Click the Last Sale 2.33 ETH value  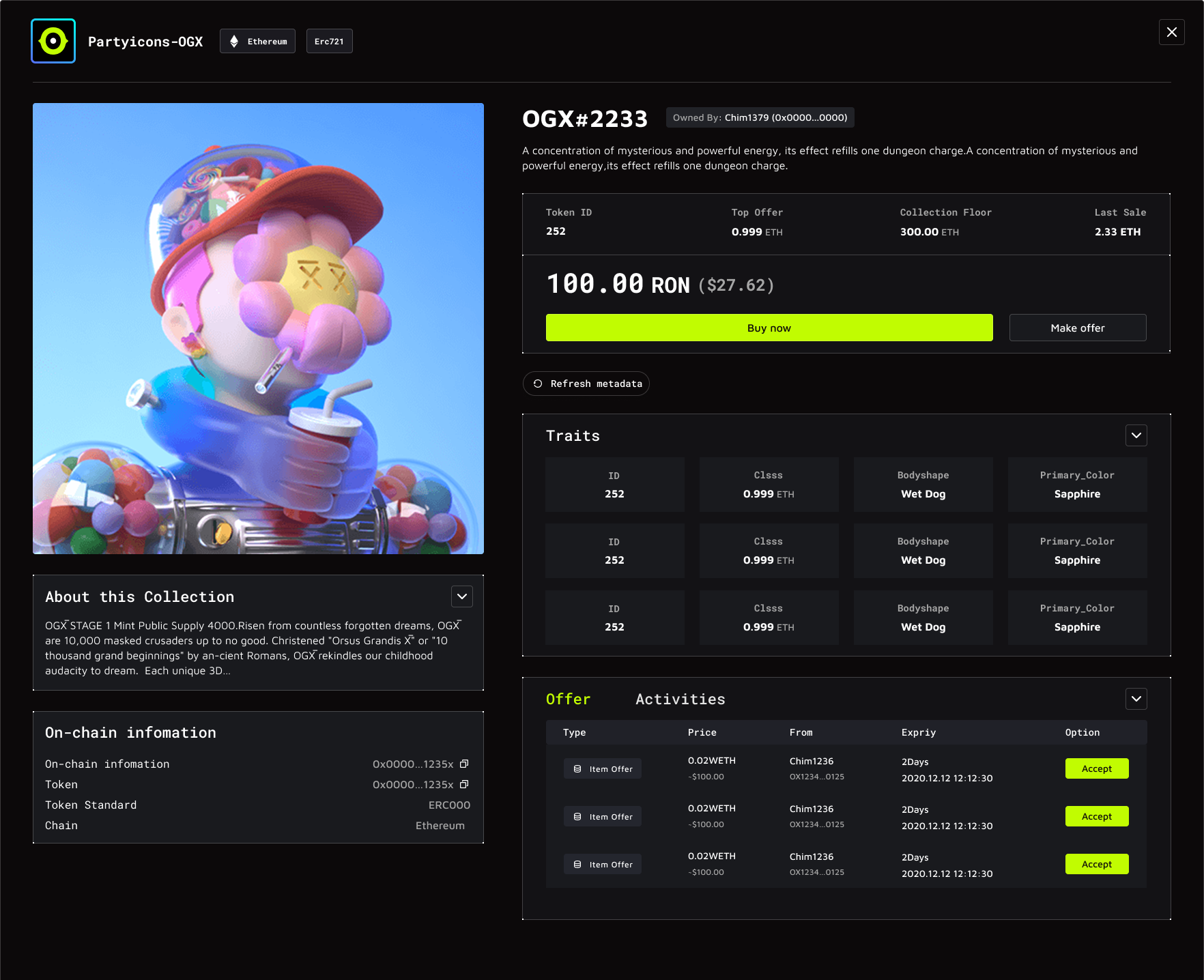(x=1117, y=232)
